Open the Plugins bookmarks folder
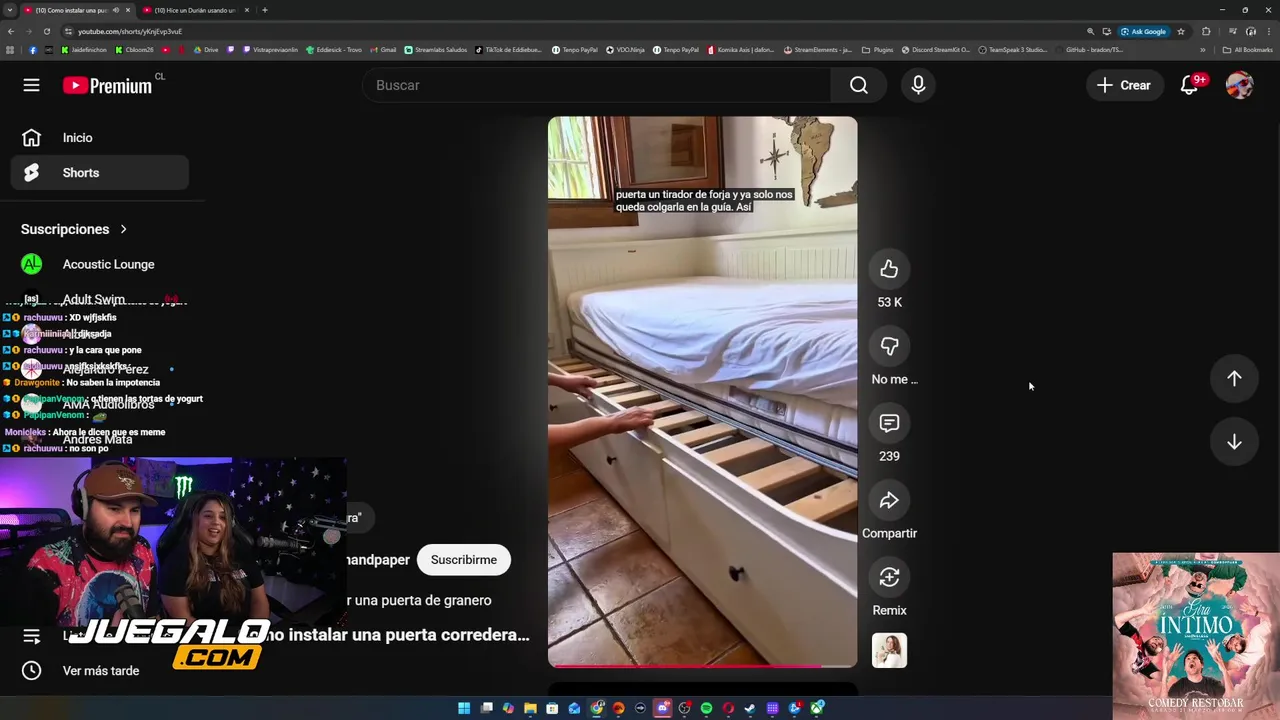Image resolution: width=1280 pixels, height=720 pixels. pyautogui.click(x=878, y=49)
